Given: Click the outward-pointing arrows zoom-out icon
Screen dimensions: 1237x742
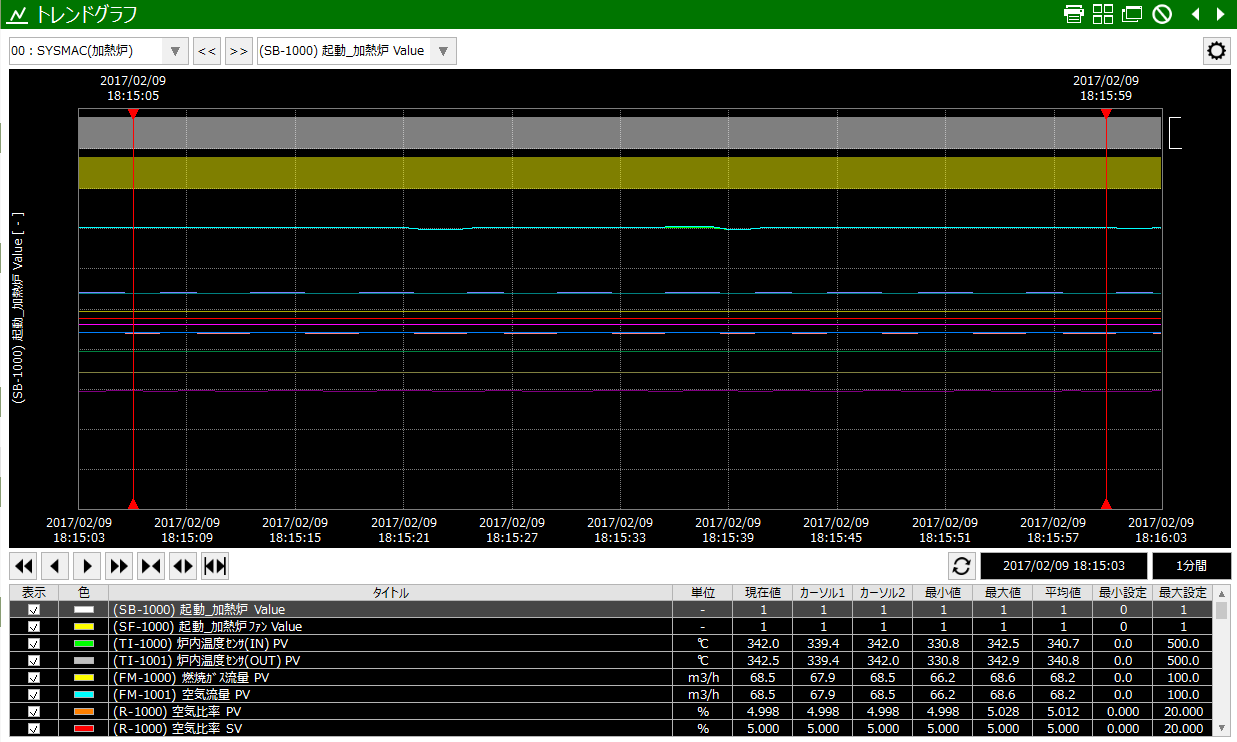Looking at the screenshot, I should tap(184, 566).
